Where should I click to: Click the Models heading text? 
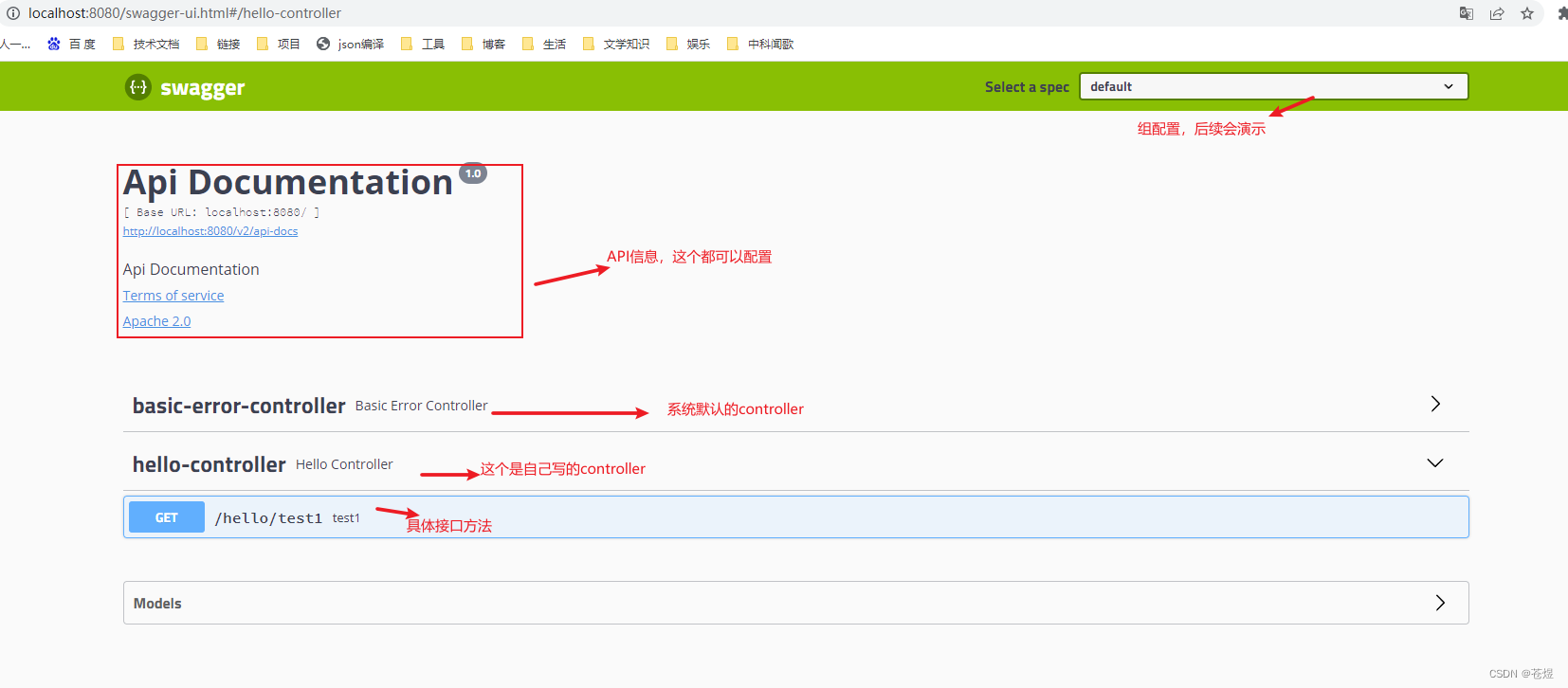point(157,604)
